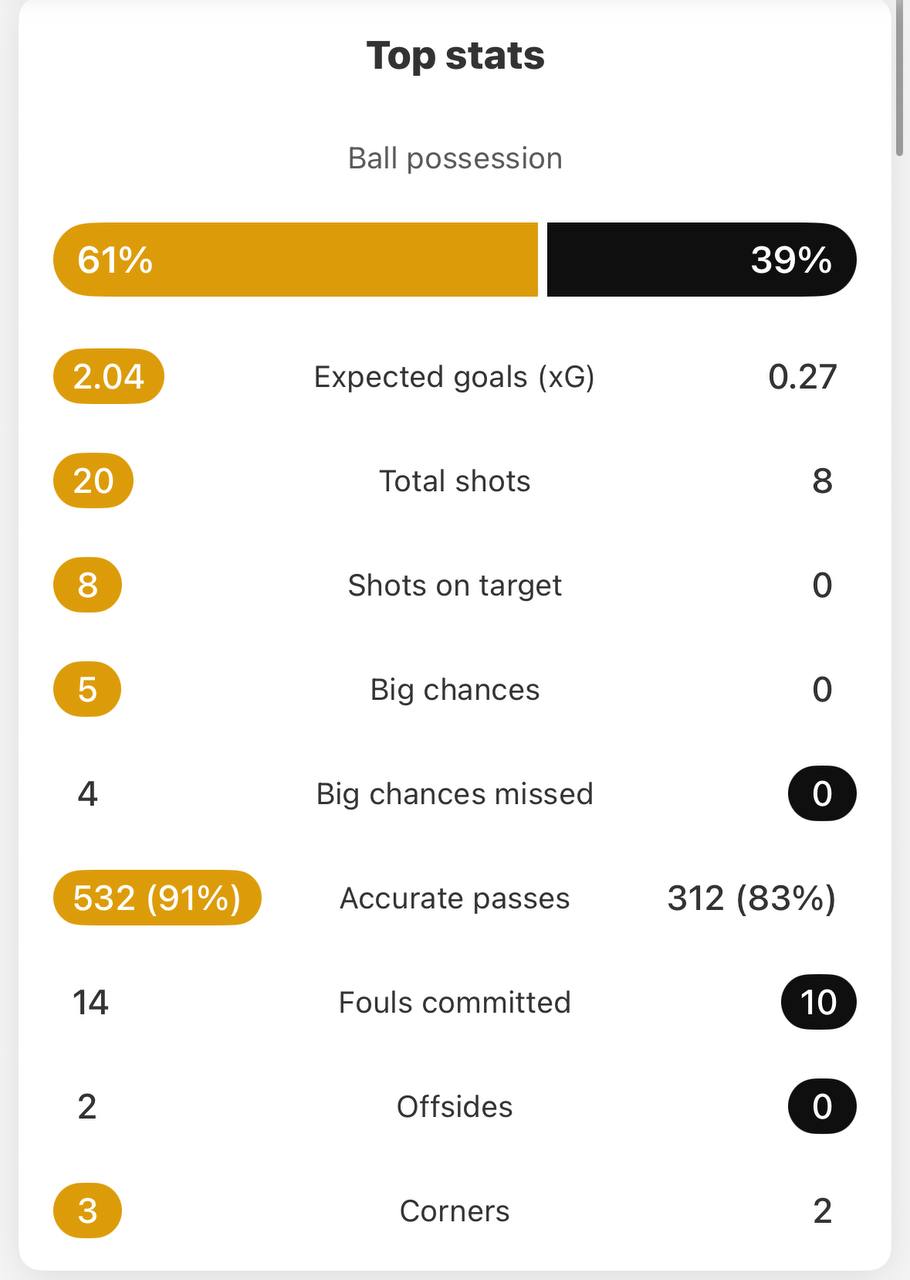Tap the 5 big chances badge
Image resolution: width=910 pixels, height=1280 pixels.
(x=87, y=690)
